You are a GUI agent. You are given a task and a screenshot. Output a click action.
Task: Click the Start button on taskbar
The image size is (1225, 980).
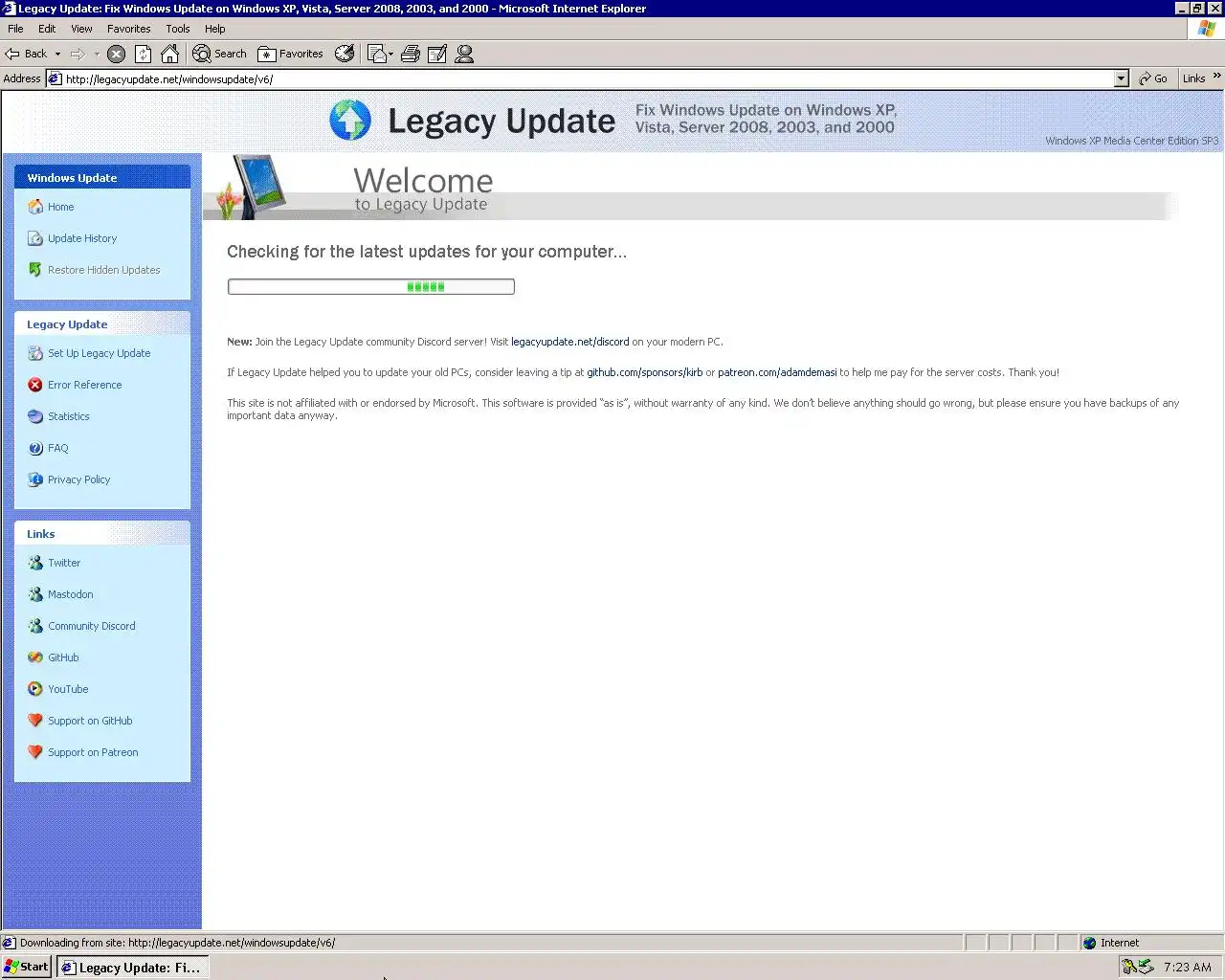pos(27,967)
